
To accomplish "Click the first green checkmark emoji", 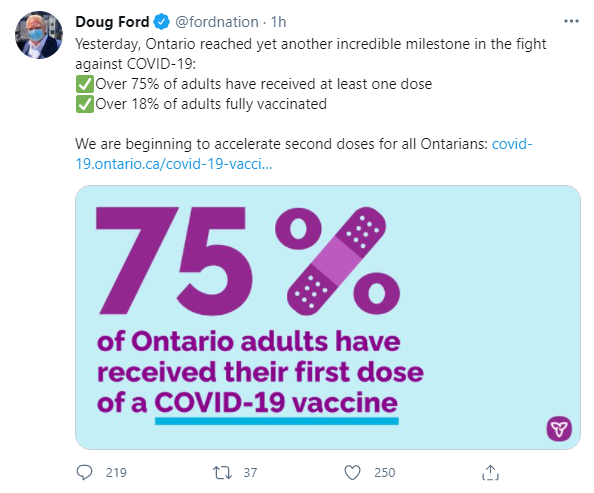I will (x=84, y=84).
